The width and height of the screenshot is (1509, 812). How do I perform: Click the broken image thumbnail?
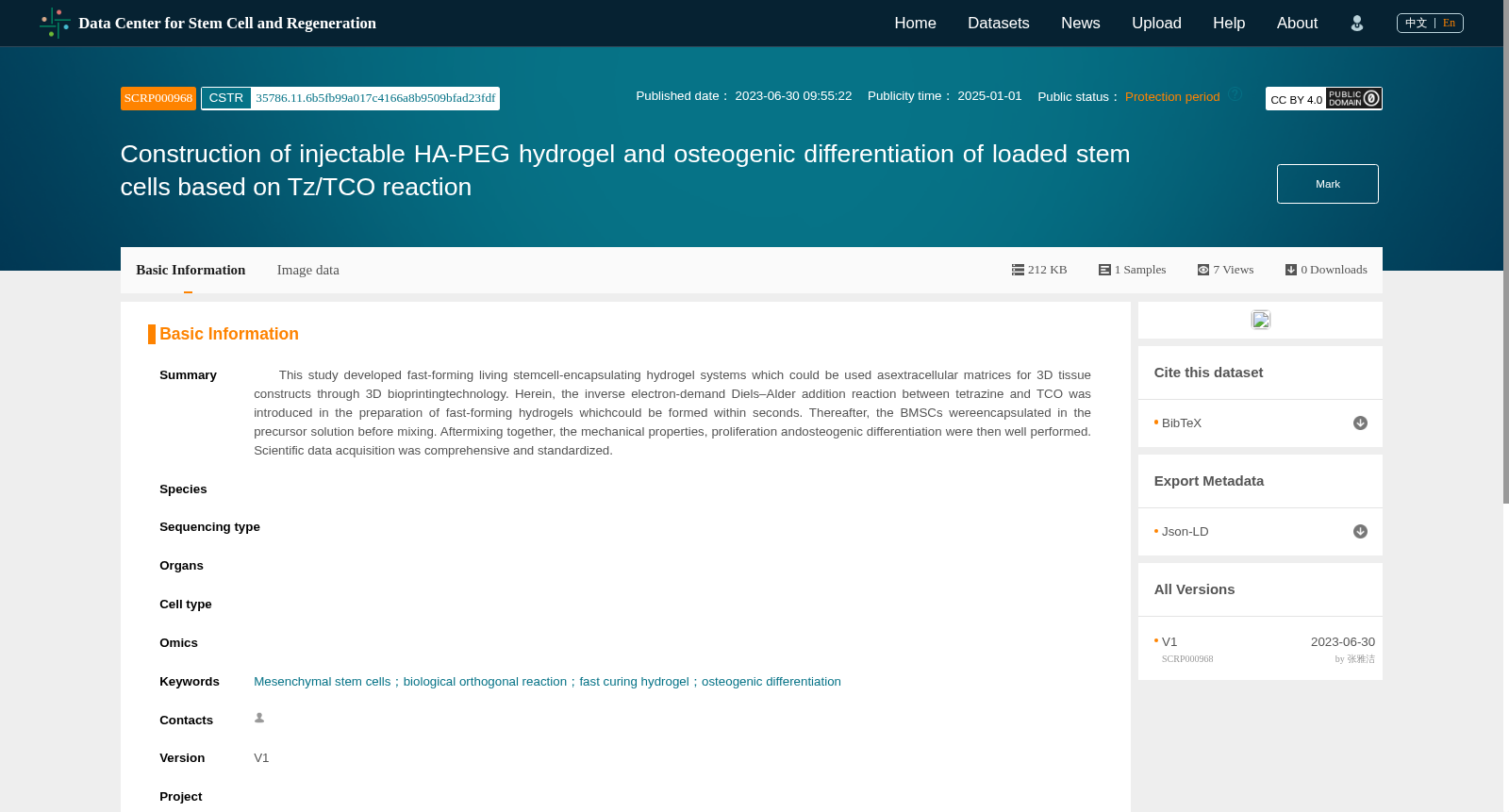click(x=1261, y=320)
